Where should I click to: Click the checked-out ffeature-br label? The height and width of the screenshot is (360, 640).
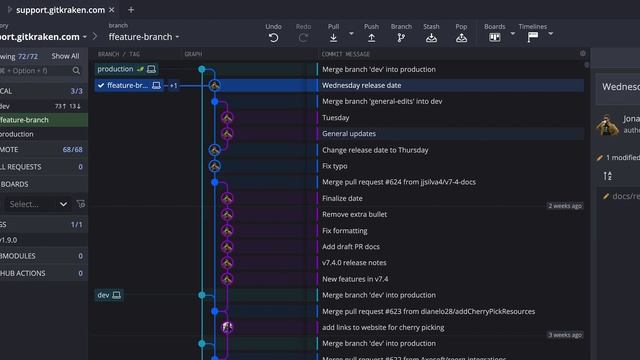(x=129, y=85)
